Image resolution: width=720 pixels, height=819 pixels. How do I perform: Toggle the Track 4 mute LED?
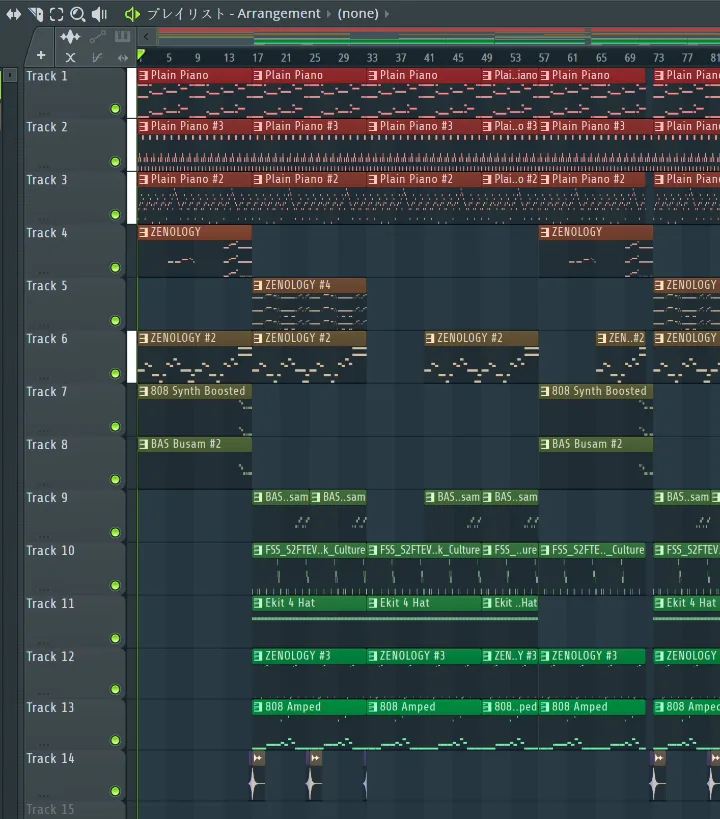[x=115, y=268]
